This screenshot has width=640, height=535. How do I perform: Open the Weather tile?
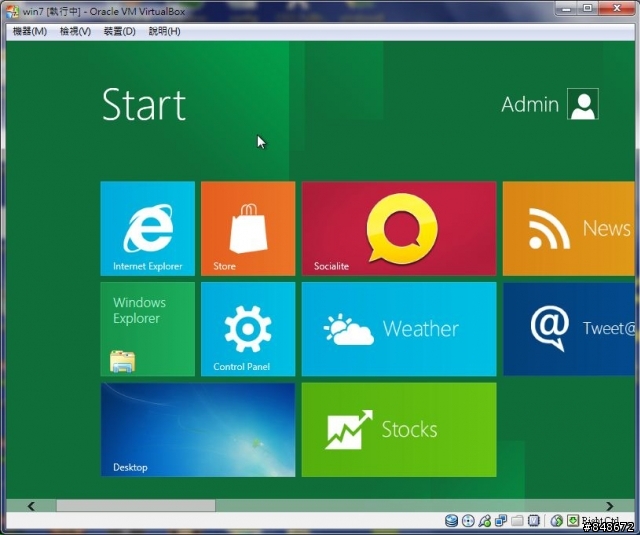[x=399, y=329]
